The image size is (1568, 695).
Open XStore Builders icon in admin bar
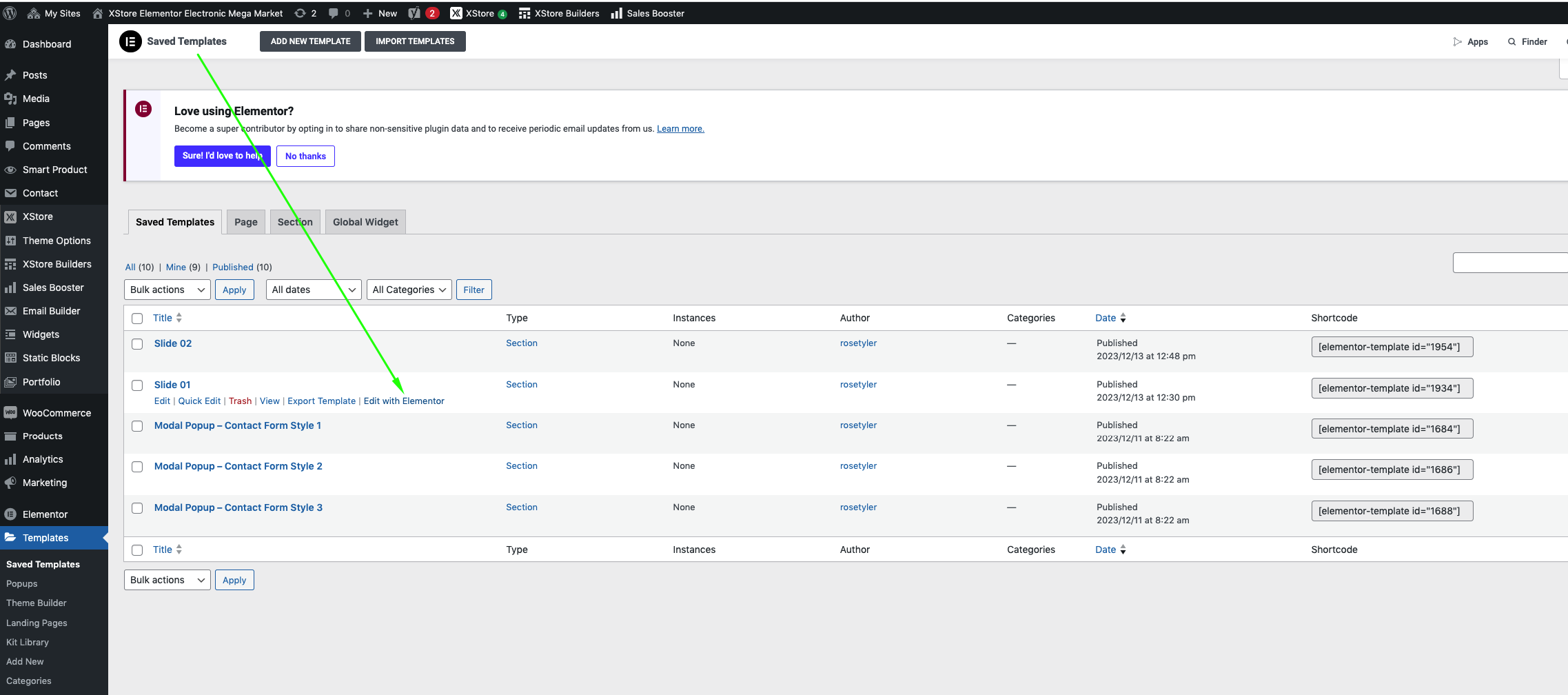pyautogui.click(x=525, y=13)
